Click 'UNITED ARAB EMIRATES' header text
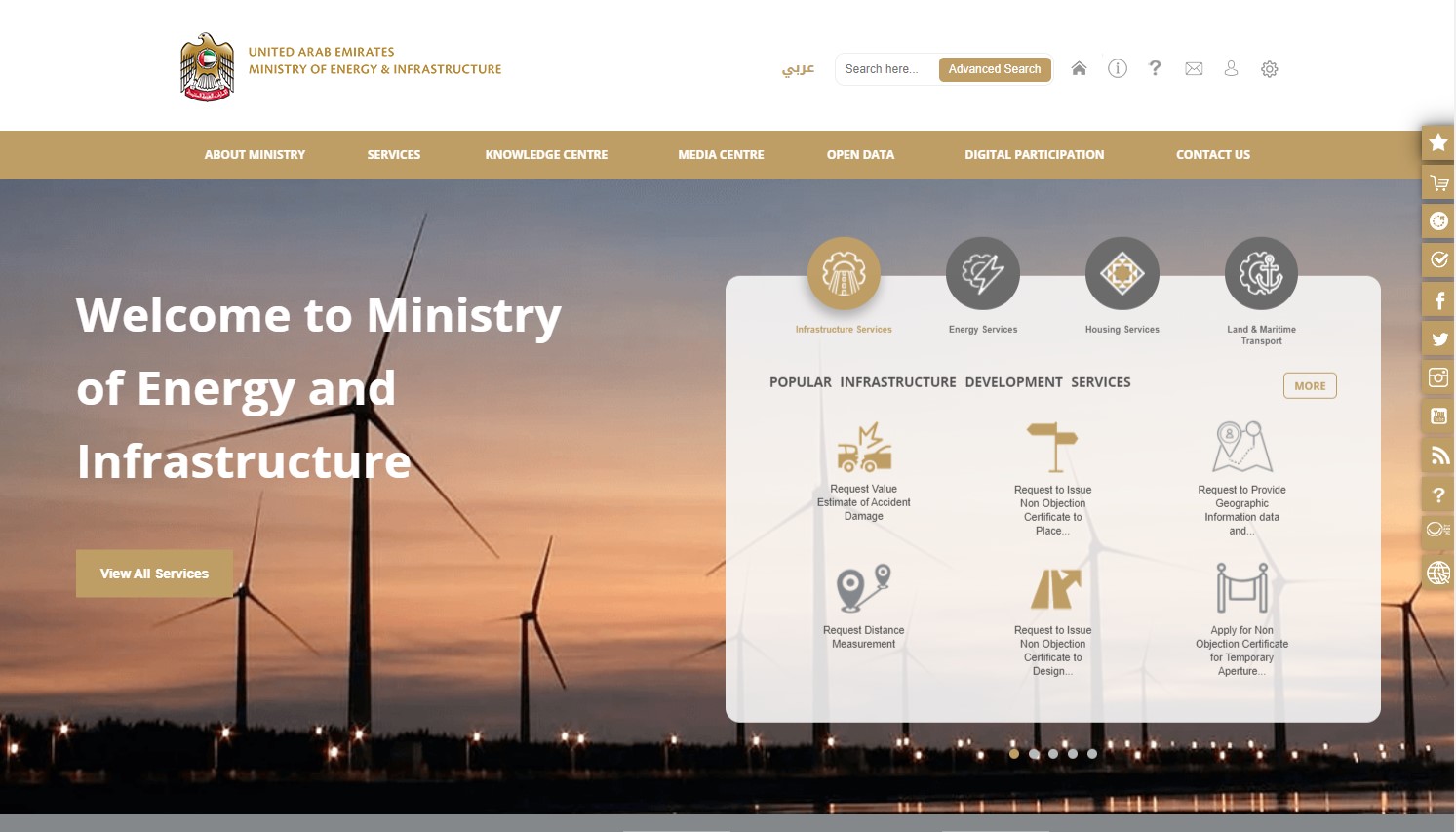This screenshot has width=1456, height=832. click(321, 52)
